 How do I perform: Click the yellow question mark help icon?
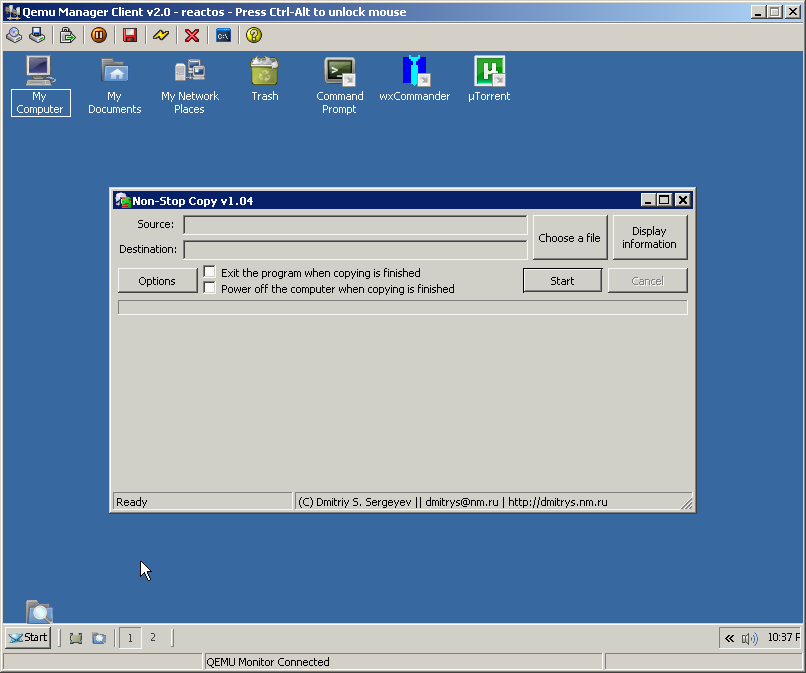pos(254,35)
